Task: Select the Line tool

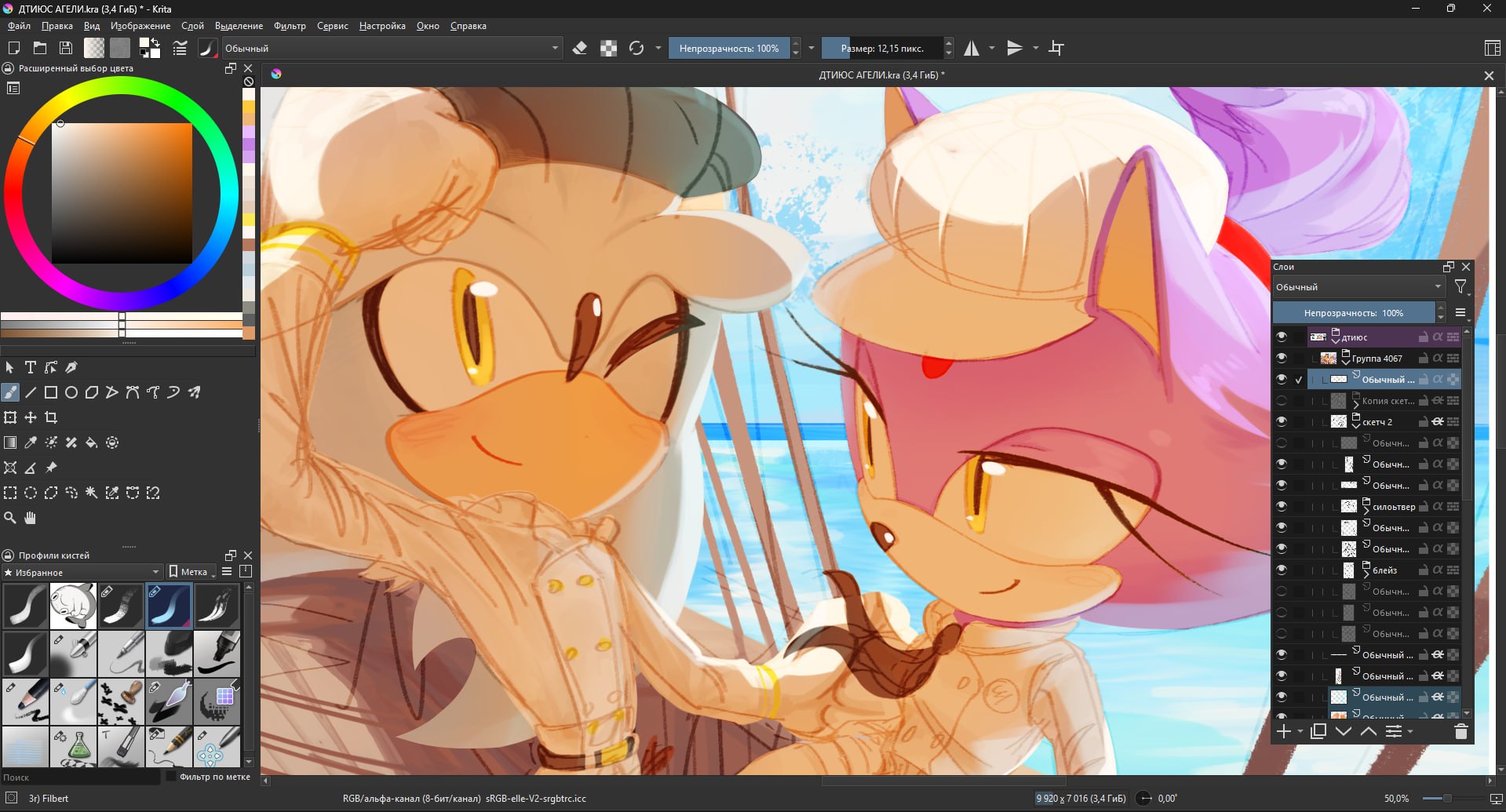Action: click(31, 392)
